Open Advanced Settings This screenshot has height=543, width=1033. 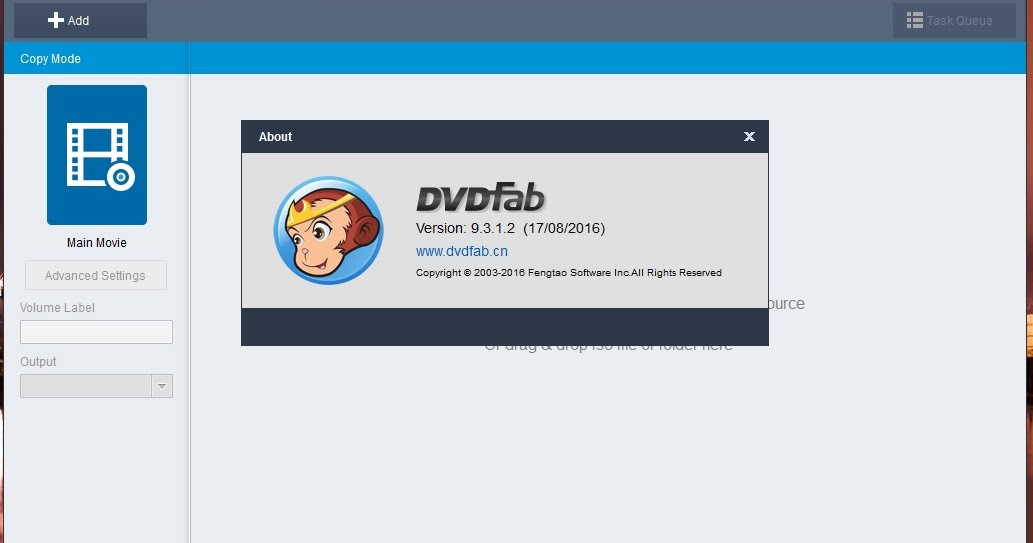pos(96,275)
